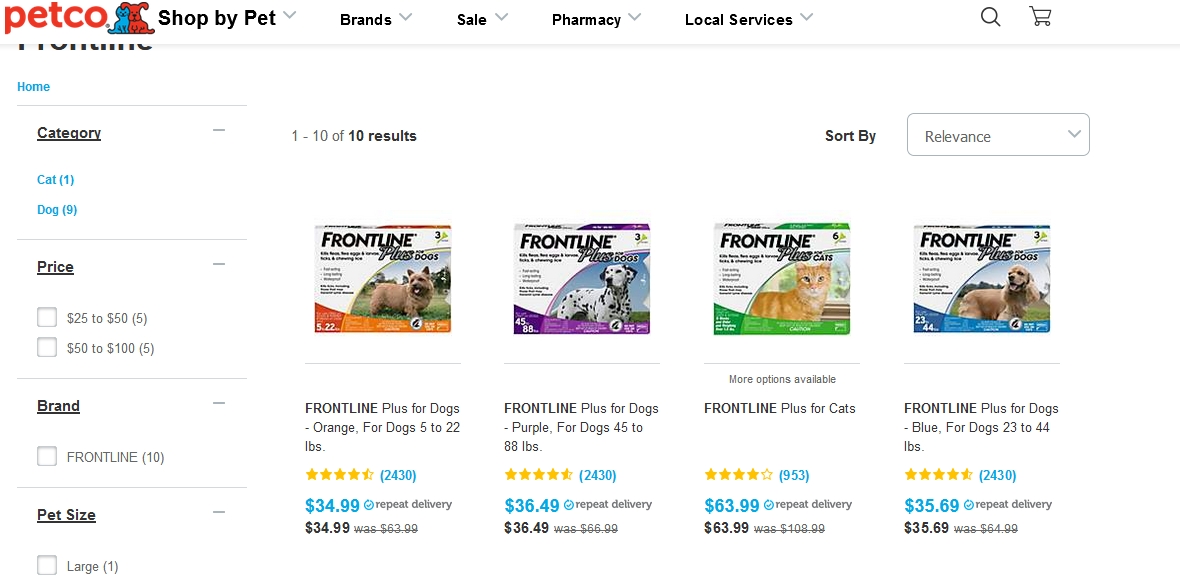Image resolution: width=1180 pixels, height=582 pixels.
Task: Click the Orange FRONTLINE Plus star rating
Action: click(x=338, y=474)
